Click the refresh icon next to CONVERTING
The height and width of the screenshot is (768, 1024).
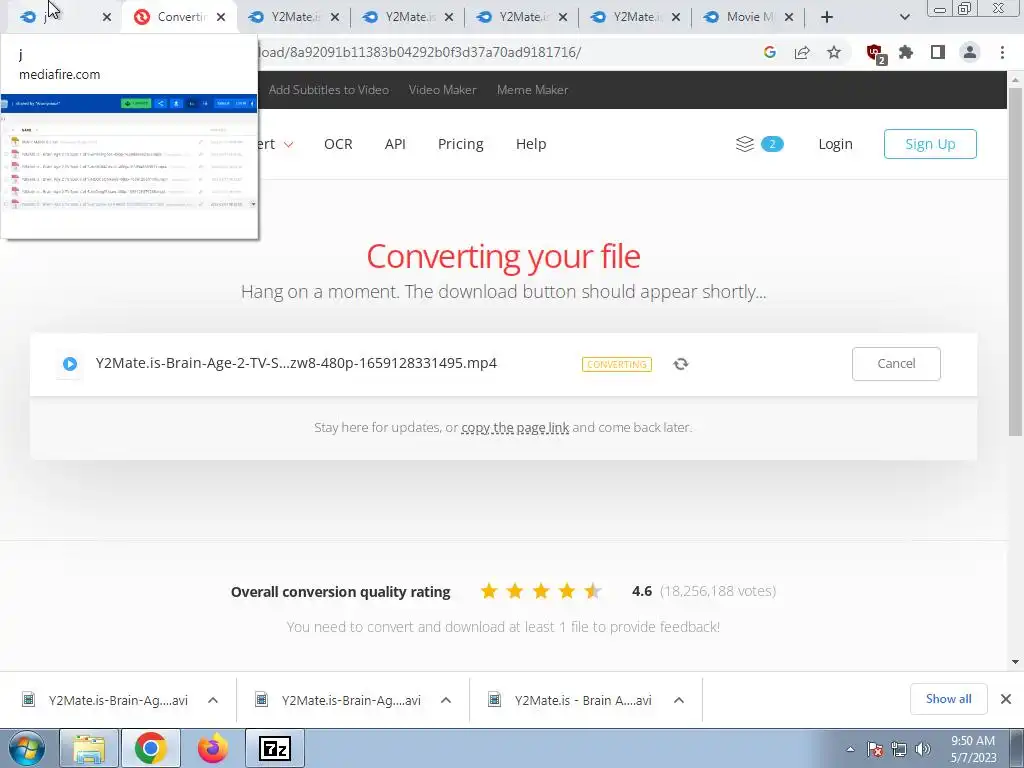pyautogui.click(x=680, y=364)
